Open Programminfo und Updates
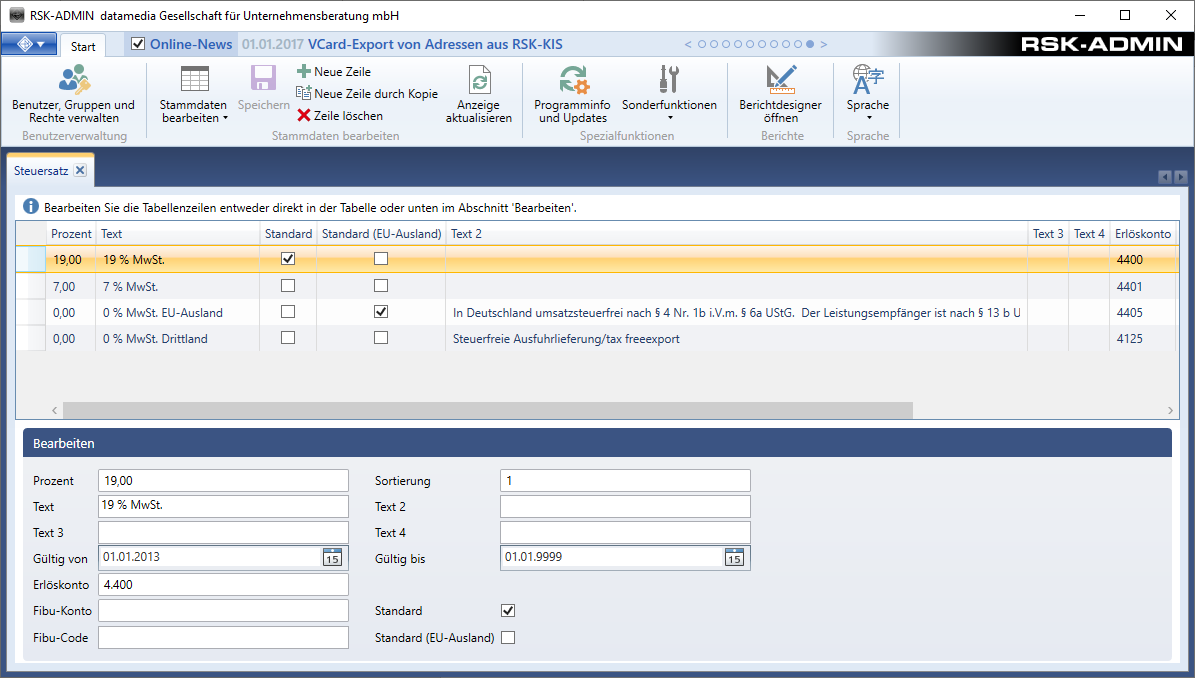 point(572,95)
